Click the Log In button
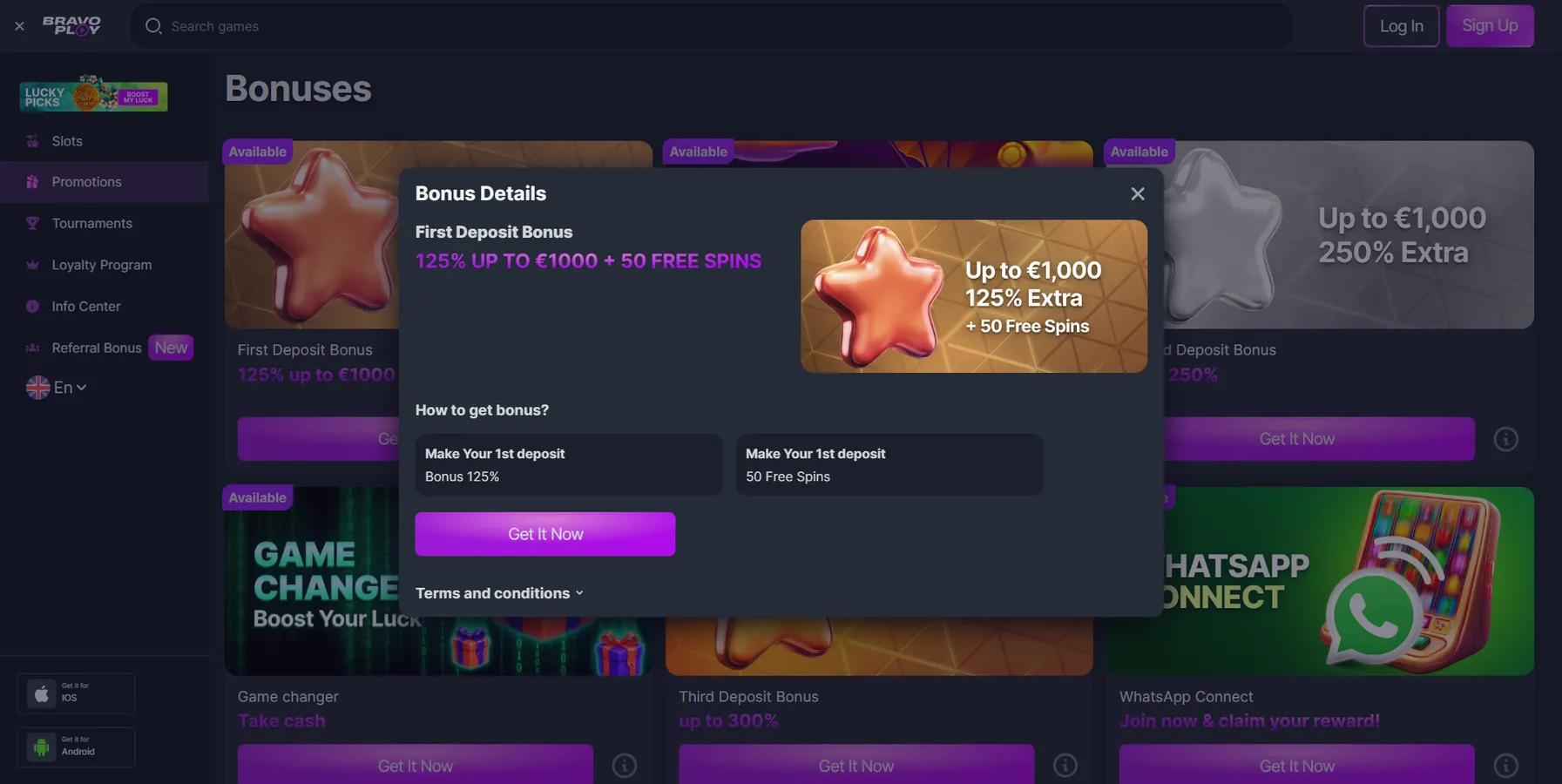Image resolution: width=1562 pixels, height=784 pixels. (x=1401, y=26)
